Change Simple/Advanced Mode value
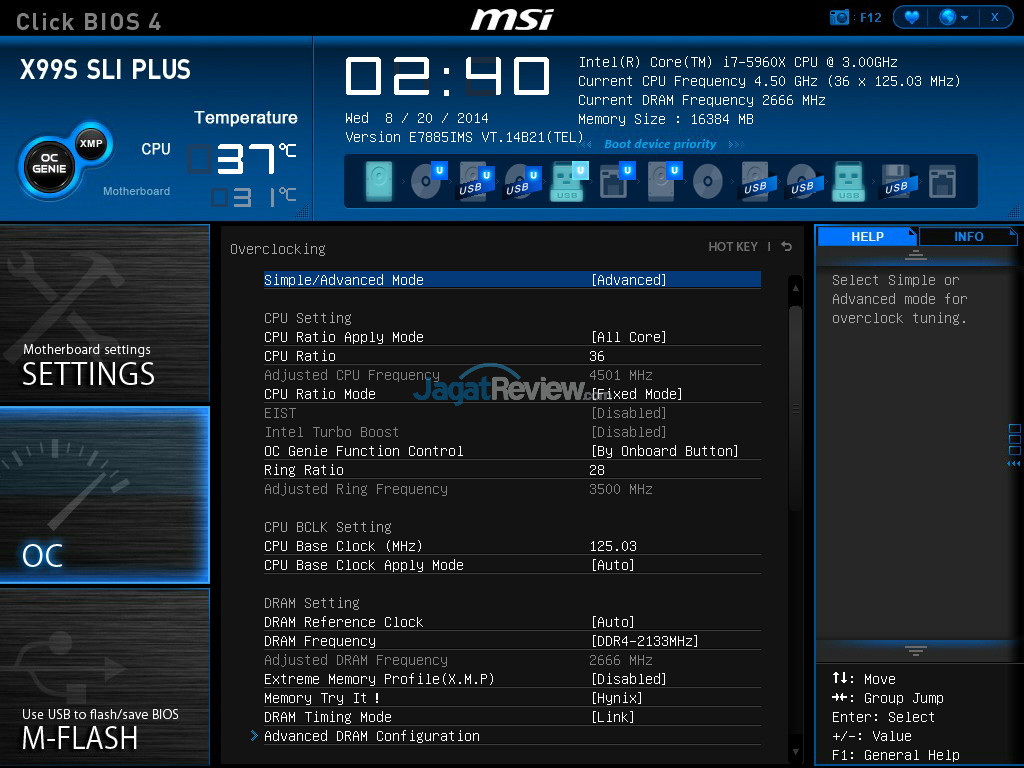Image resolution: width=1024 pixels, height=768 pixels. click(629, 280)
